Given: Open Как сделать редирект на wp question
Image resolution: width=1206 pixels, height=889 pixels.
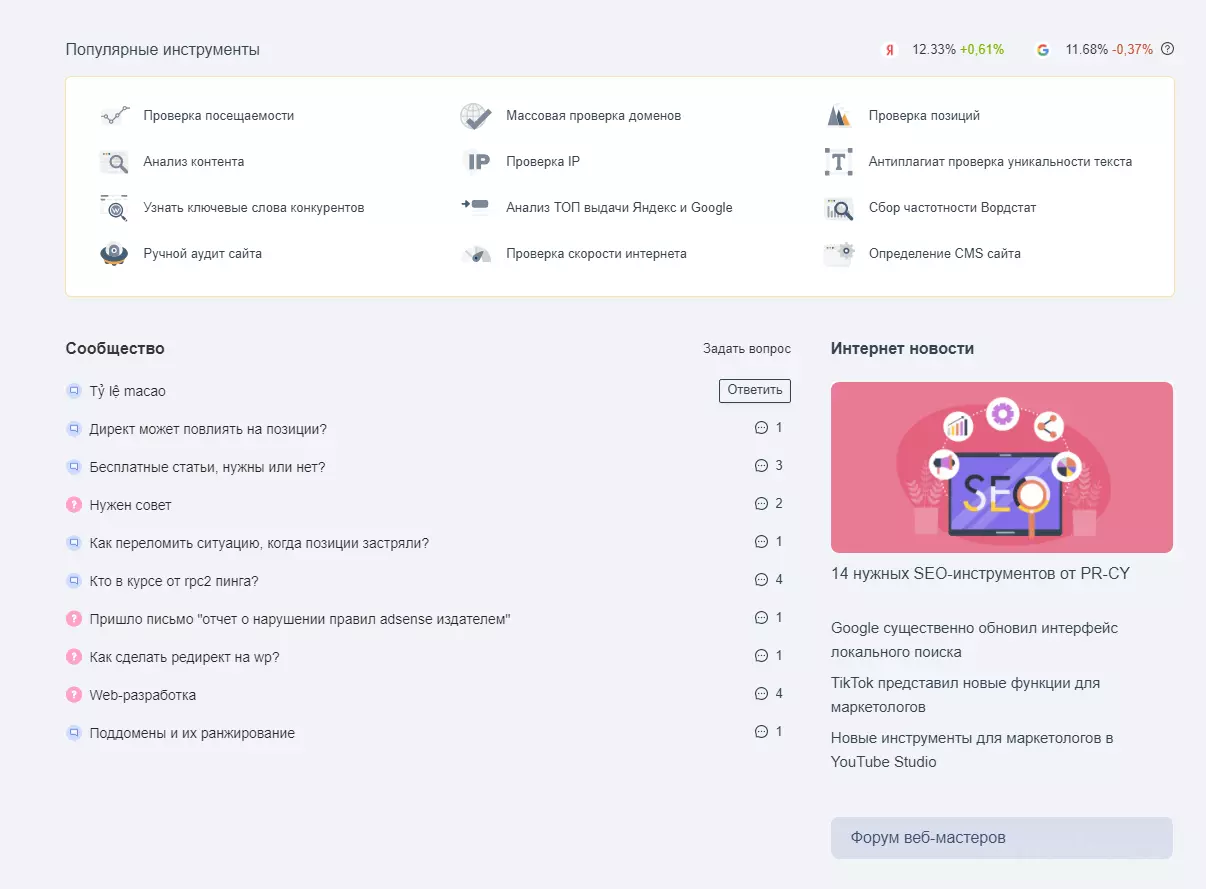Looking at the screenshot, I should tap(184, 657).
